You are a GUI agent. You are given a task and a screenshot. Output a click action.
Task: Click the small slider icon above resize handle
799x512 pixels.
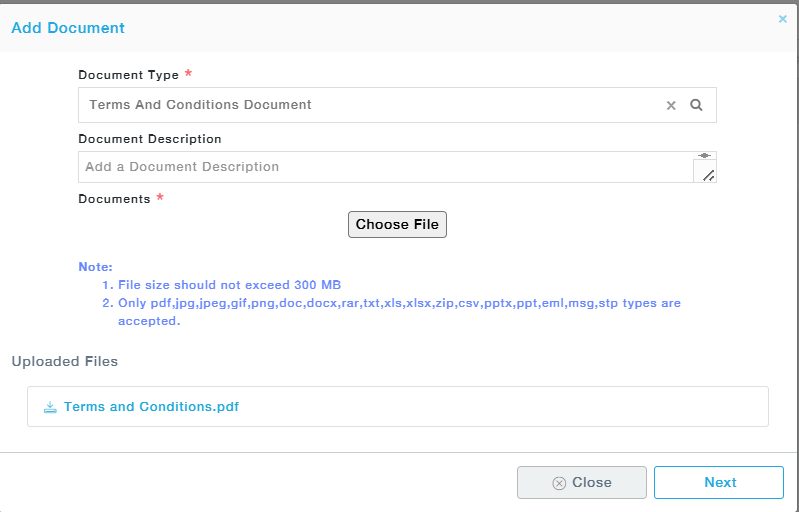tap(705, 156)
